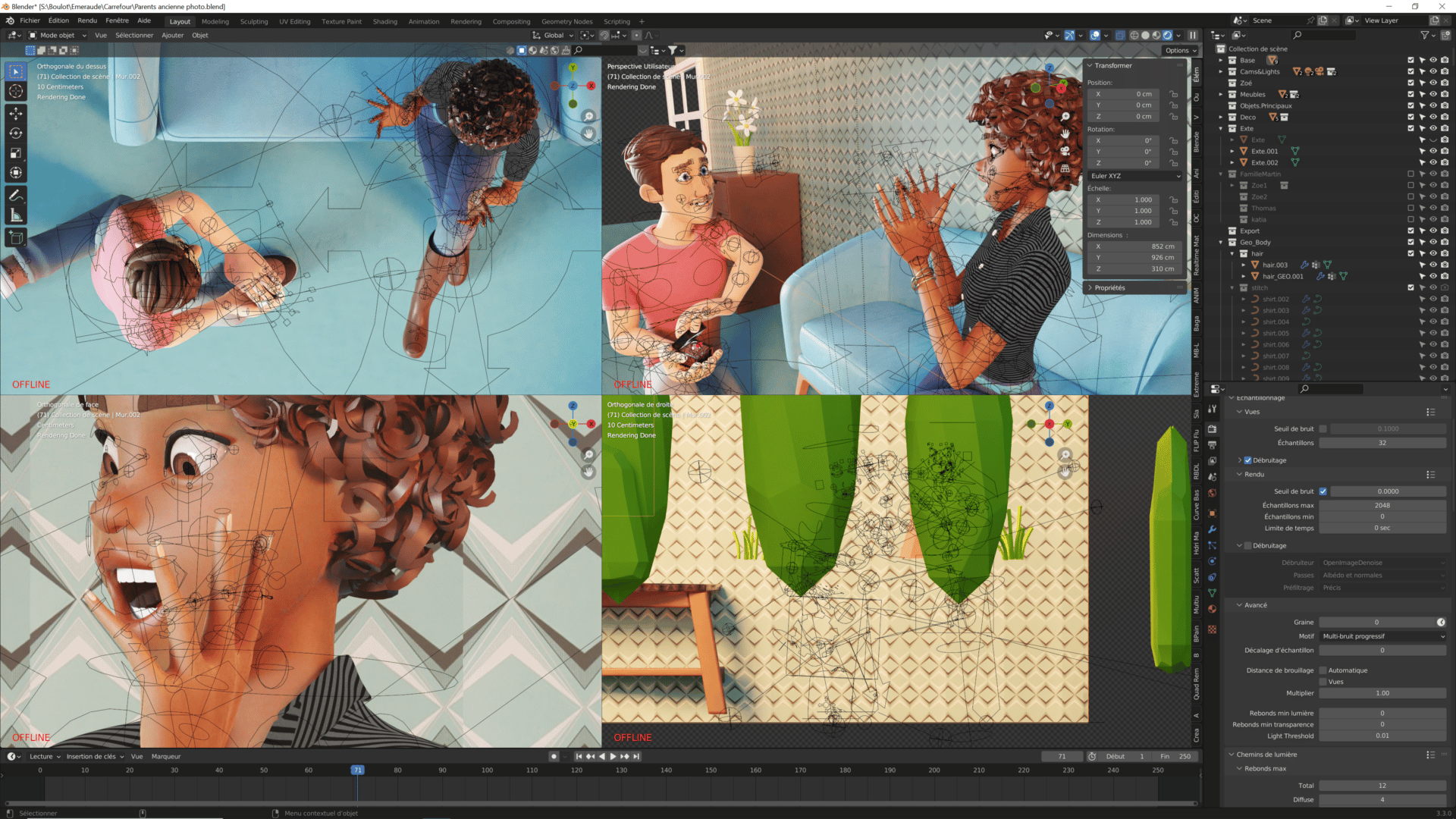The image size is (1456, 819).
Task: Select the Annotate tool
Action: click(15, 193)
